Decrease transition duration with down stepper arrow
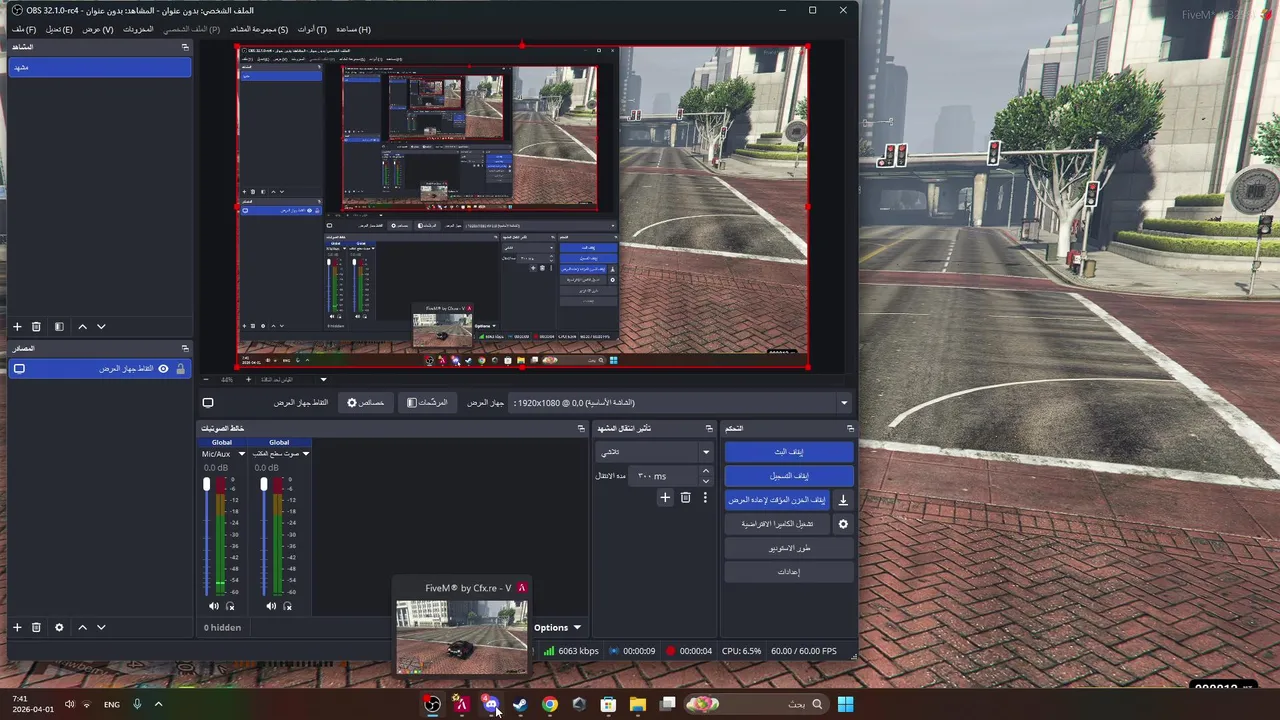Screen dimensions: 1280x720 [x=705, y=481]
